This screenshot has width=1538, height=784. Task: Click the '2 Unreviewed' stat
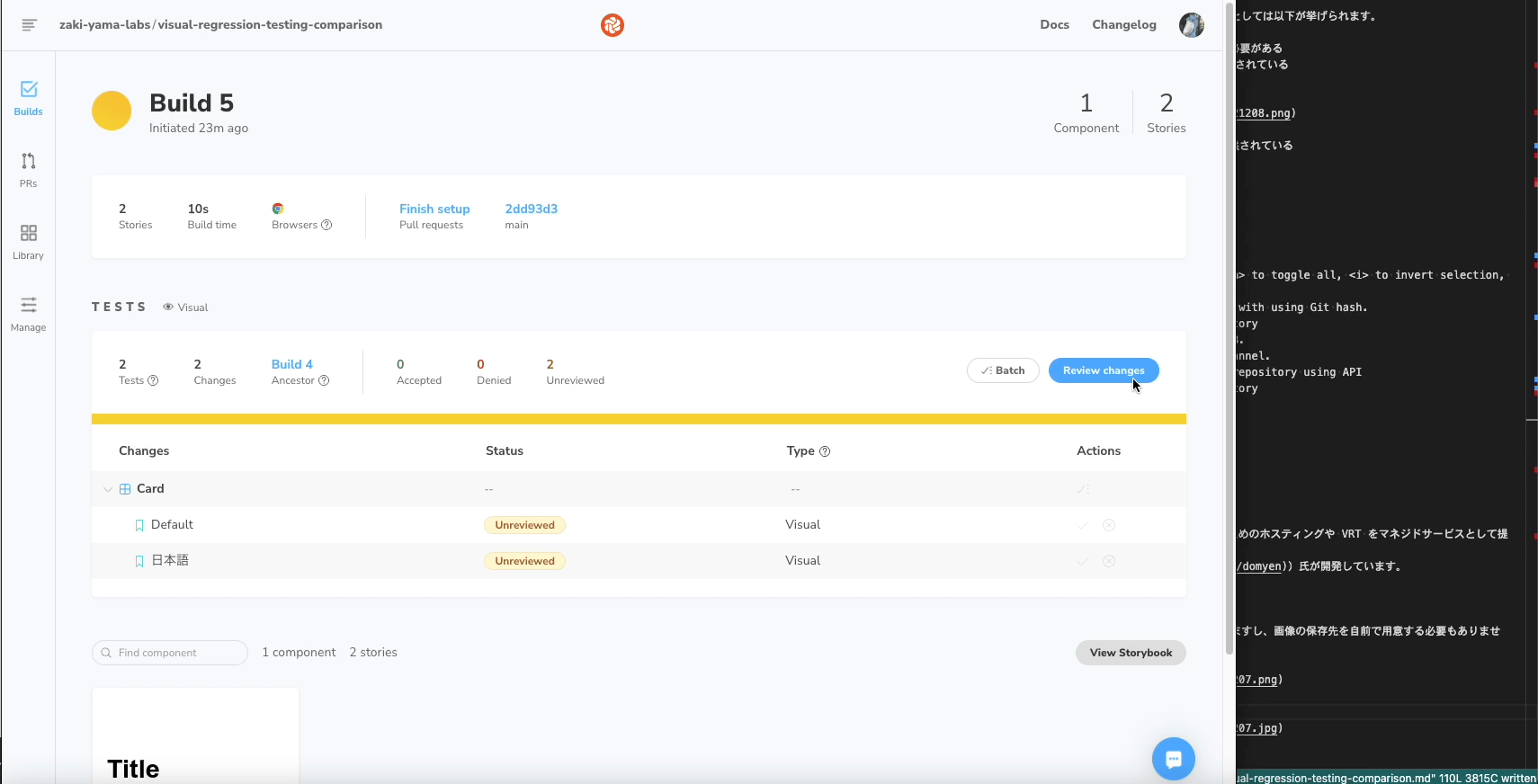click(576, 371)
